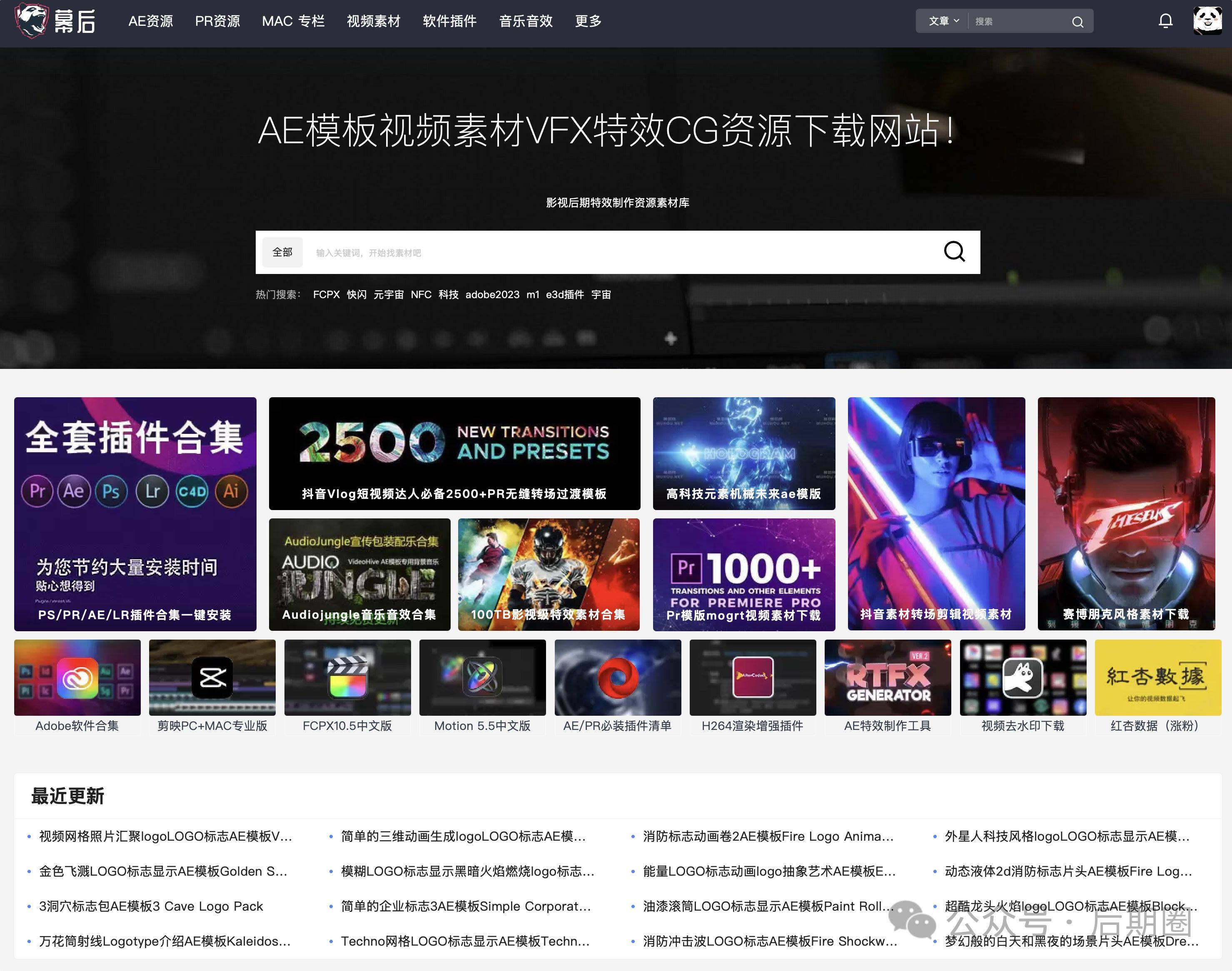
Task: Open the 100TB影视级特效素材合集 banner
Action: pyautogui.click(x=549, y=575)
